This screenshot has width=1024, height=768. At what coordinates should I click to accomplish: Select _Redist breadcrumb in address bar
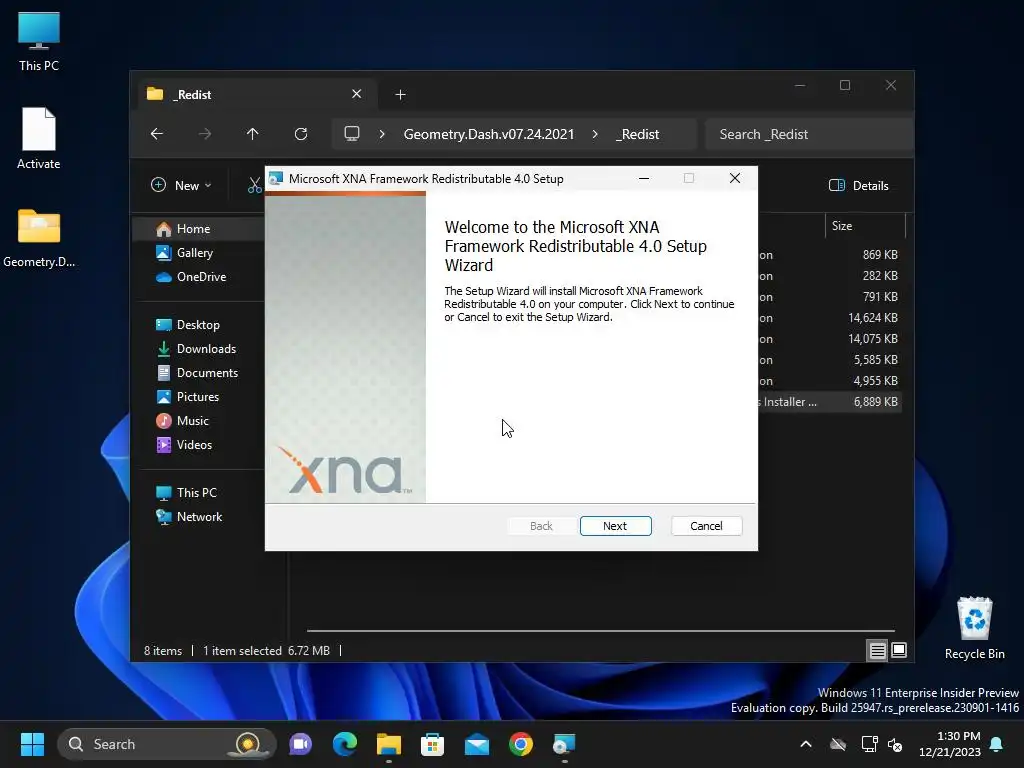(637, 134)
